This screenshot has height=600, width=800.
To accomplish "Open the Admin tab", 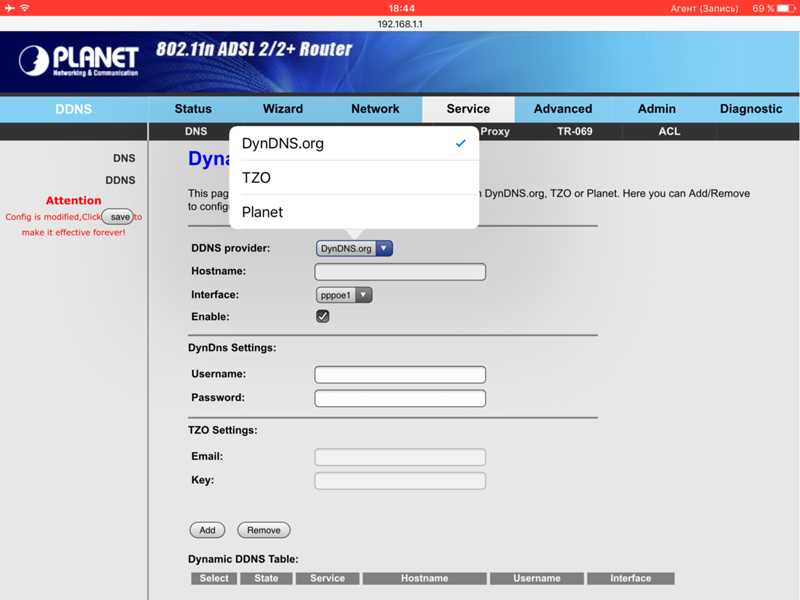I will coord(657,109).
